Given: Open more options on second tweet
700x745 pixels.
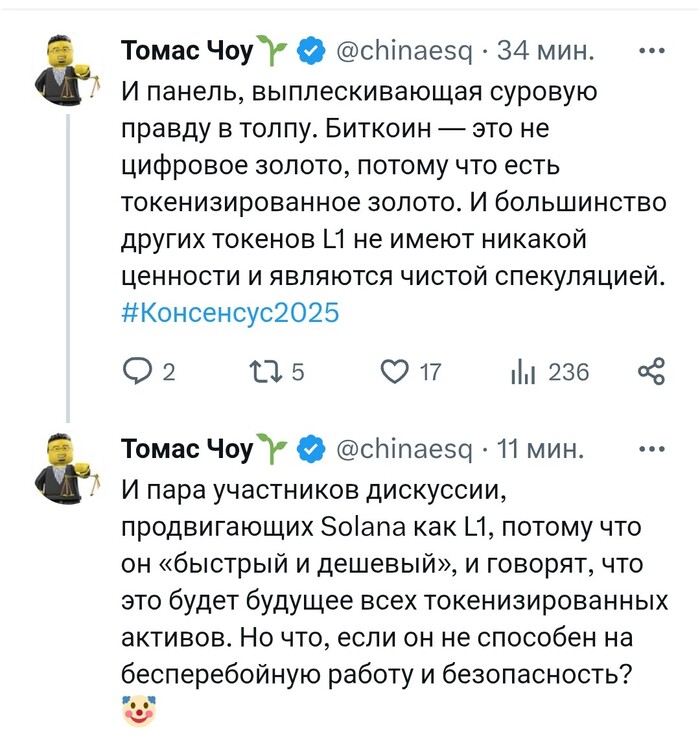Looking at the screenshot, I should [x=651, y=449].
